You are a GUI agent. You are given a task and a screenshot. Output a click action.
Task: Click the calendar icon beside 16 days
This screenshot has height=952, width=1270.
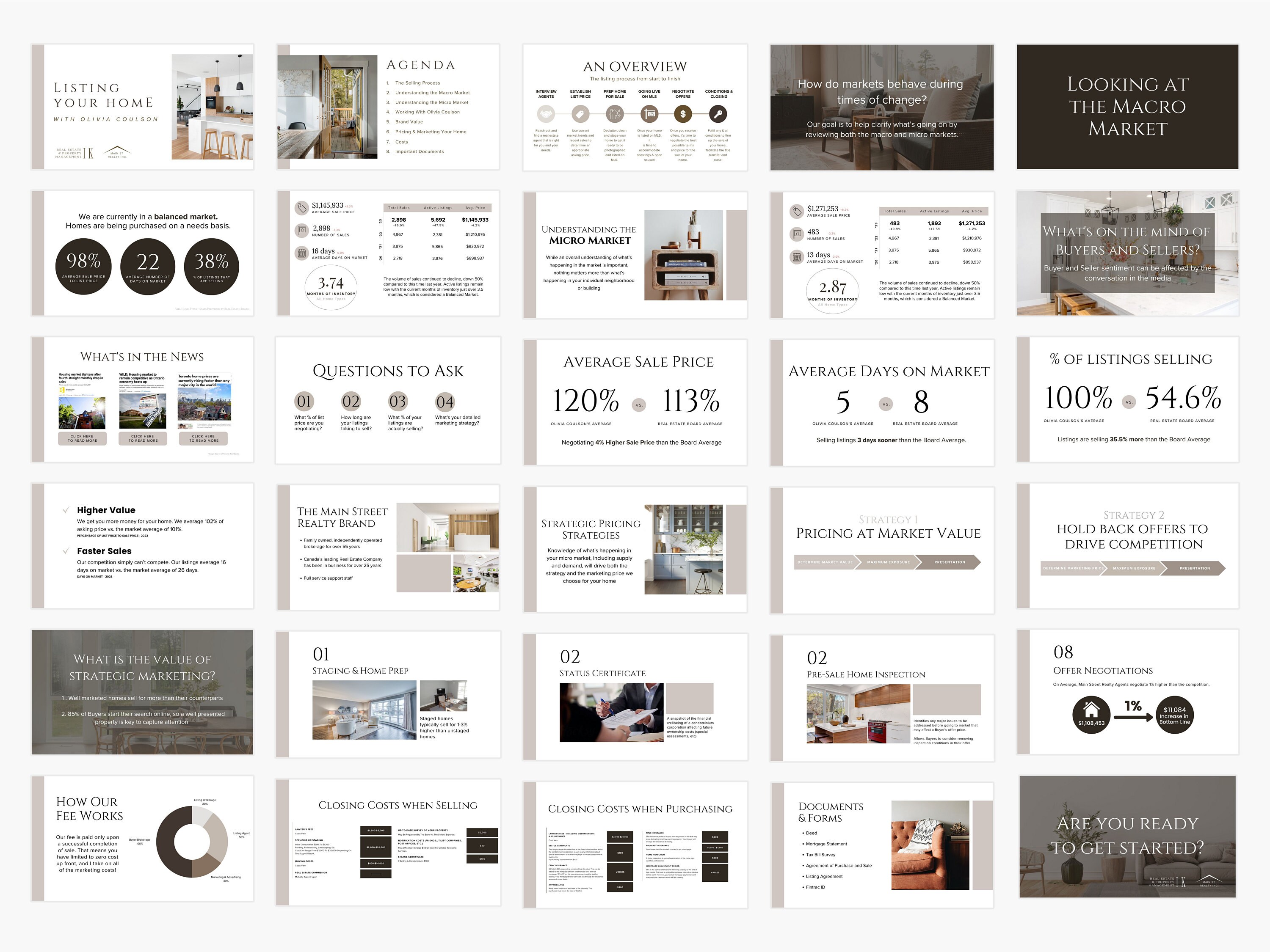click(301, 253)
